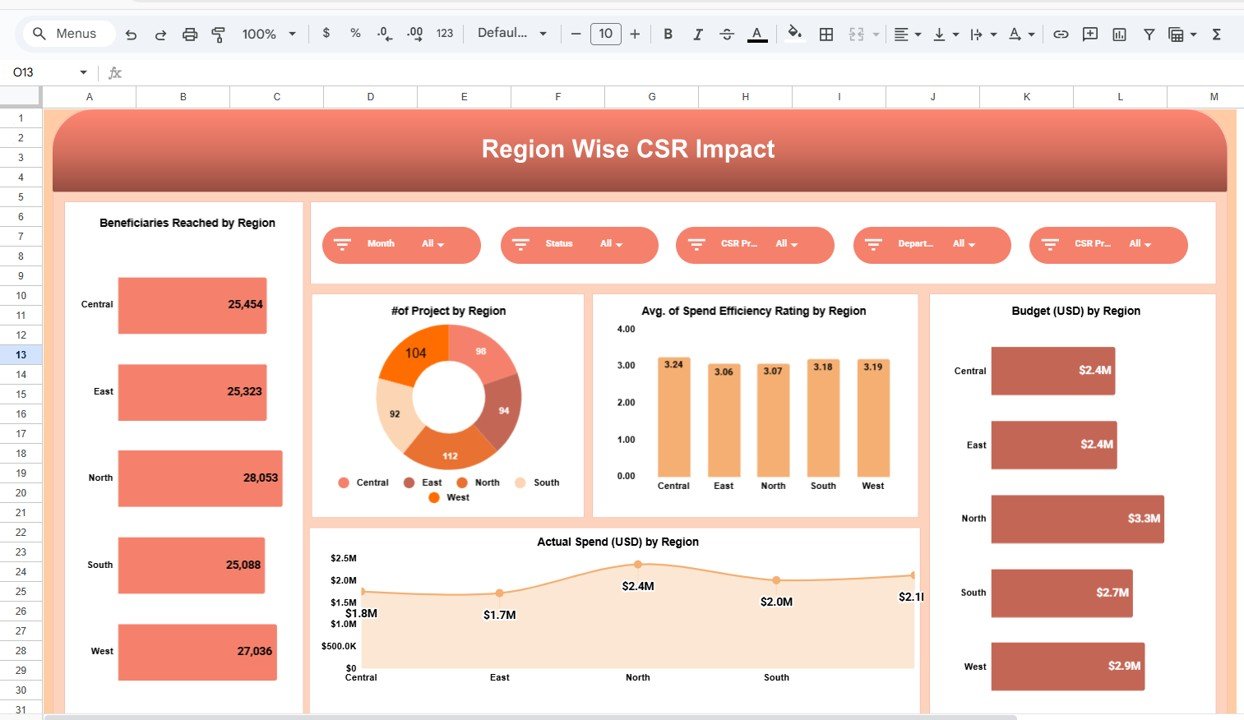Open the Borders tool

point(826,34)
